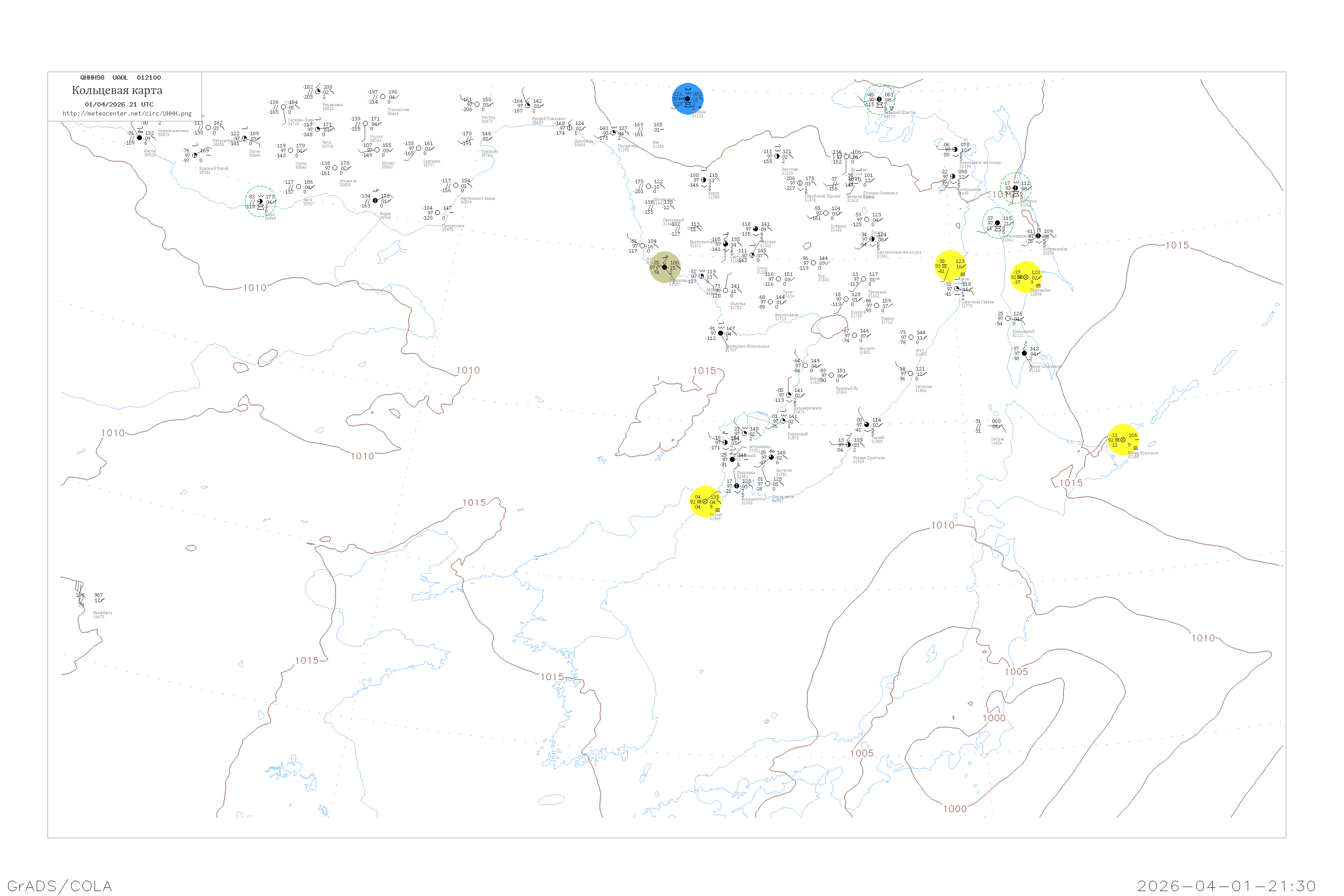1344x896 pixels.
Task: Click the Чита station name label
Action: [x=327, y=142]
